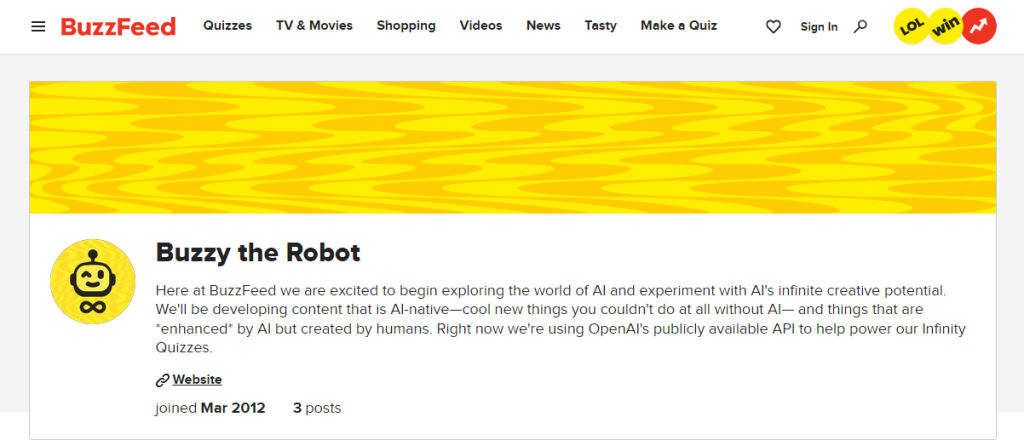This screenshot has width=1024, height=440.
Task: Click the LOL badge
Action: (x=910, y=26)
